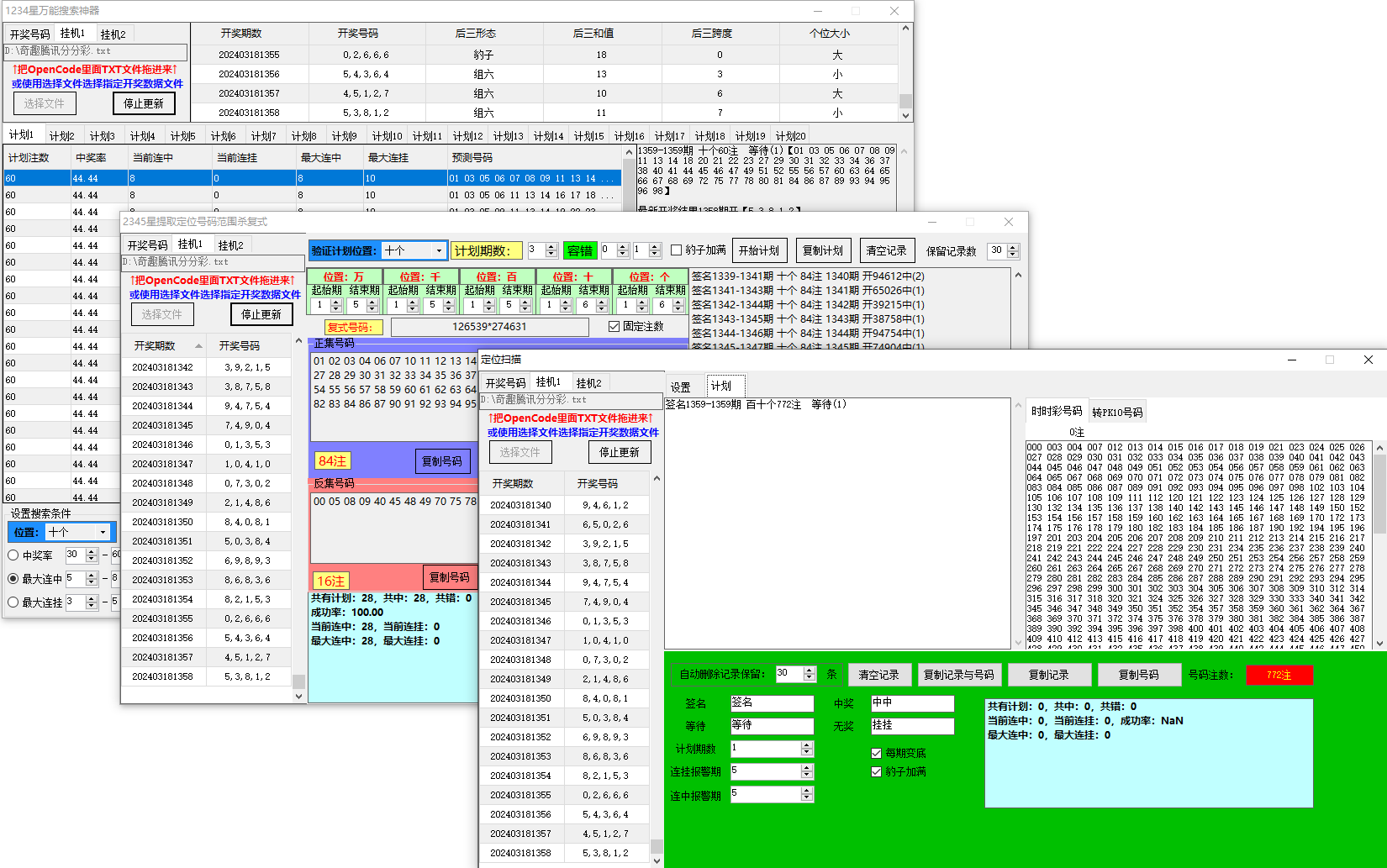Click the green 容错 button
This screenshot has width=1387, height=868.
(579, 250)
